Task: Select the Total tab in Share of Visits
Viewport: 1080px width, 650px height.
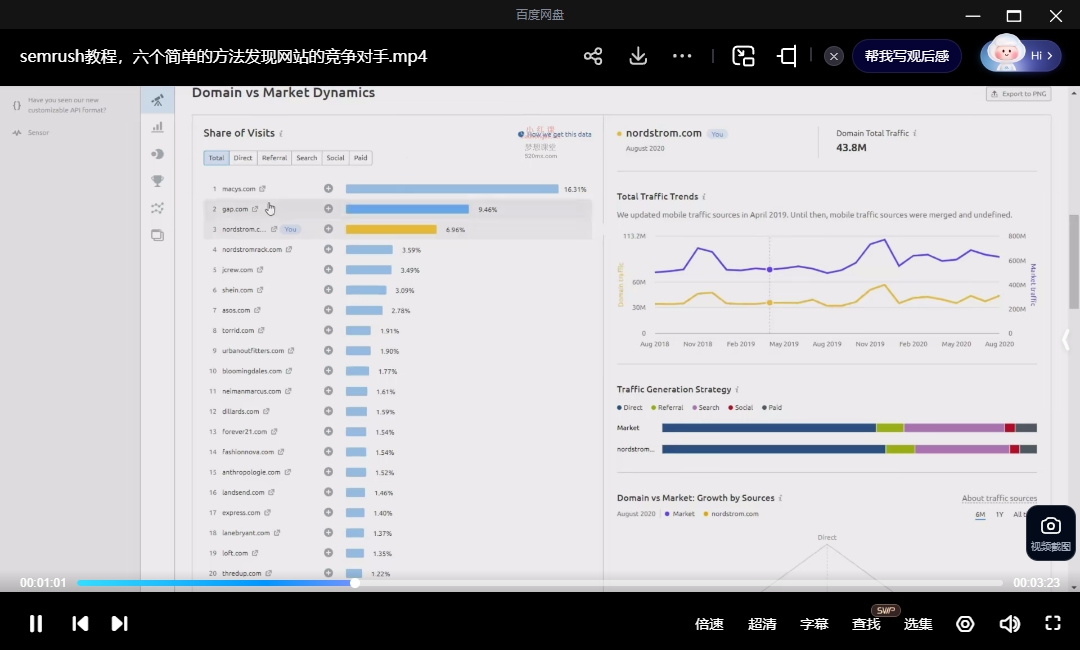Action: click(216, 158)
